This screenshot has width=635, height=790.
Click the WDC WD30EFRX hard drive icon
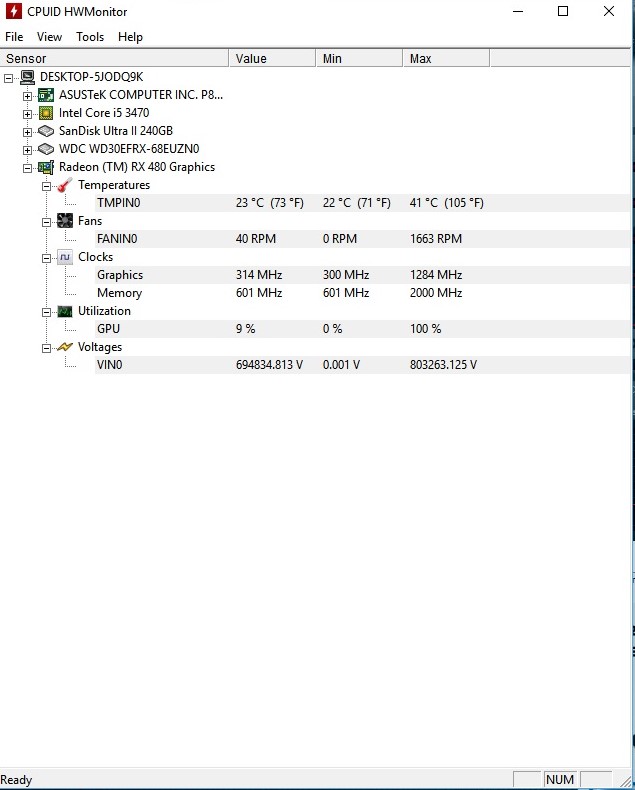coord(46,149)
